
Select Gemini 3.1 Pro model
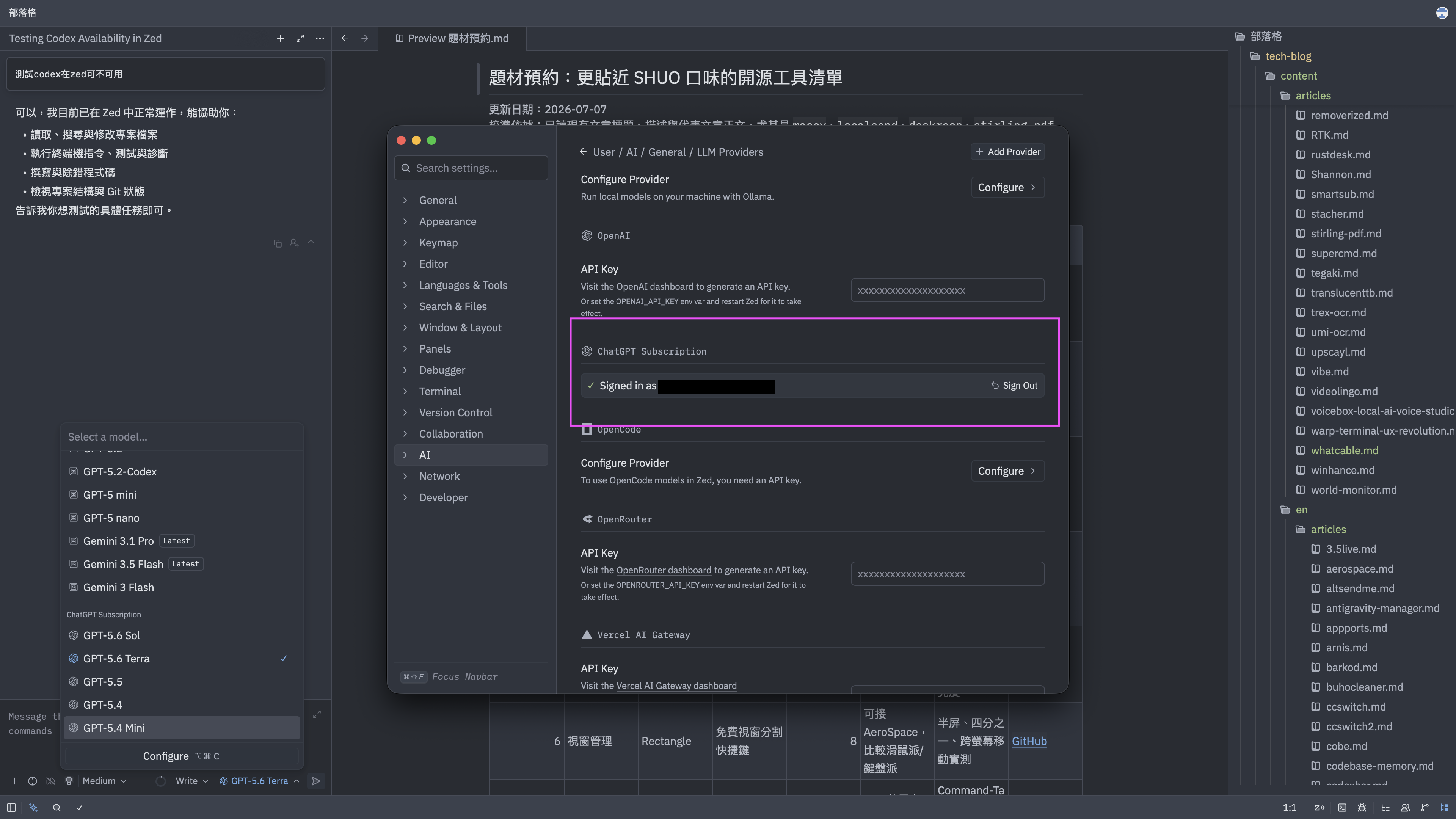click(x=182, y=541)
